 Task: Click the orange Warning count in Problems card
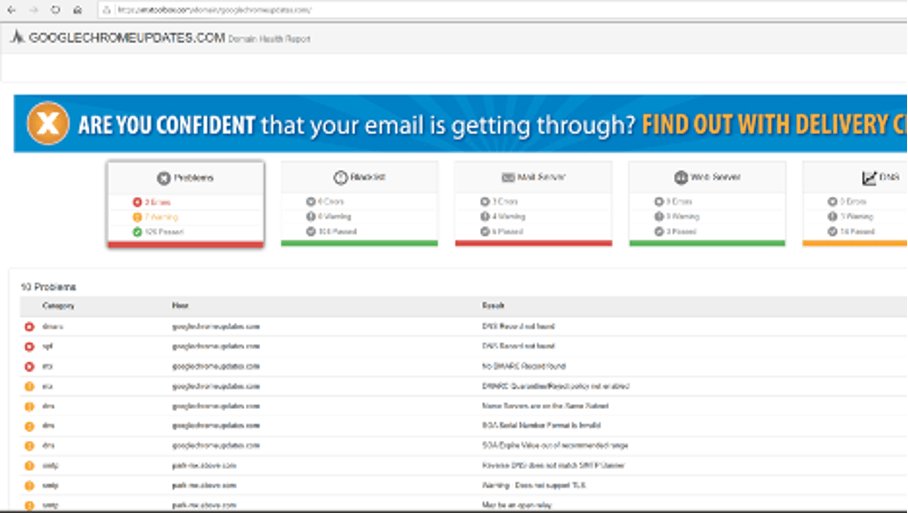[155, 217]
